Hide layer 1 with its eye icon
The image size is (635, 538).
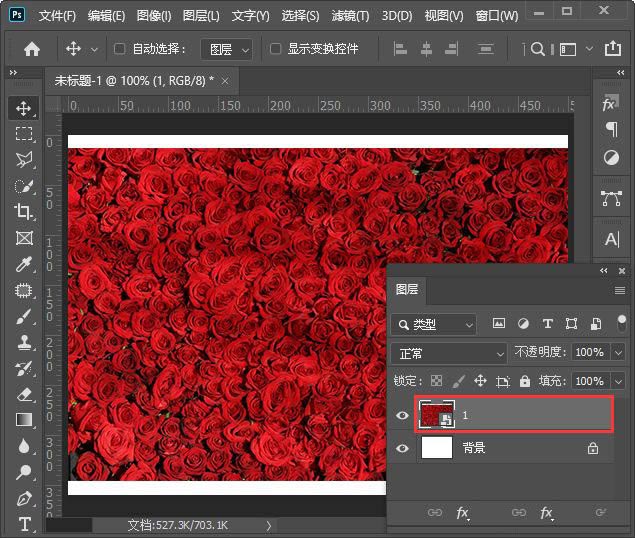click(402, 415)
